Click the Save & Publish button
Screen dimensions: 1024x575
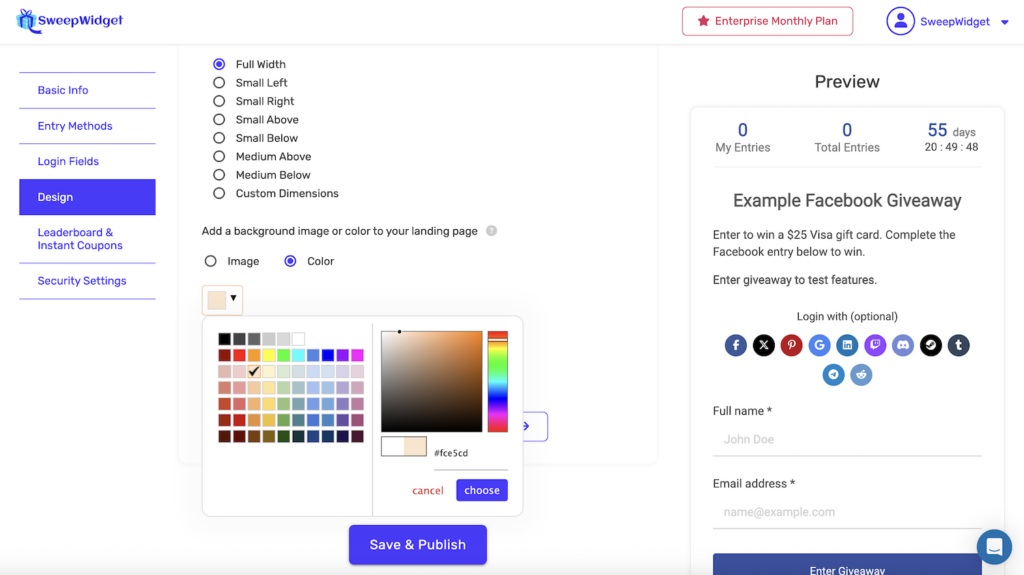pos(417,545)
